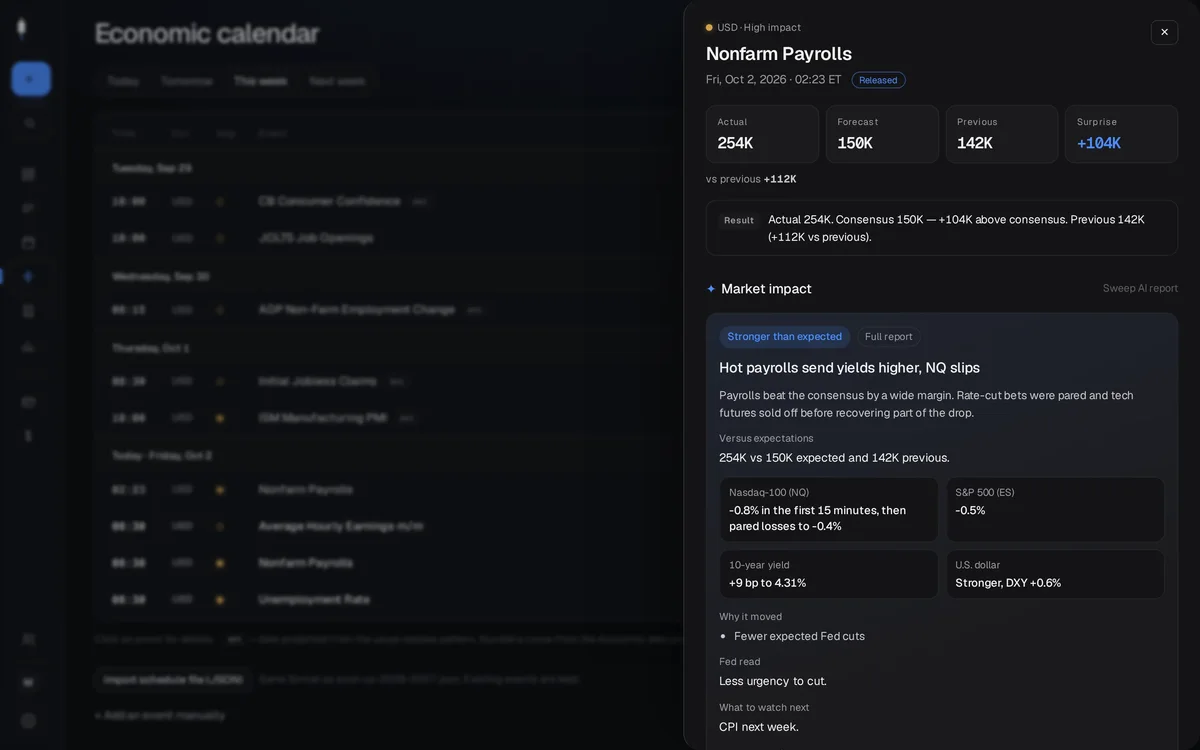This screenshot has width=1200, height=750.
Task: Click the blue highlighted sidebar button
Action: pyautogui.click(x=31, y=79)
